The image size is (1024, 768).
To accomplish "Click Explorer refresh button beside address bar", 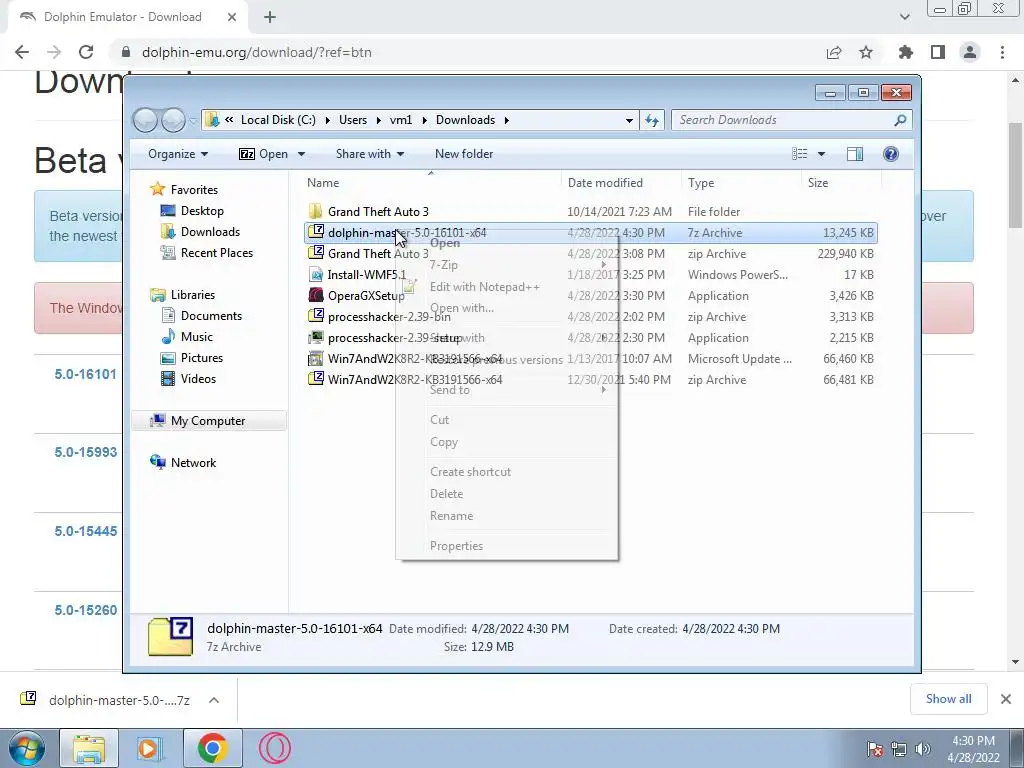I will point(652,120).
